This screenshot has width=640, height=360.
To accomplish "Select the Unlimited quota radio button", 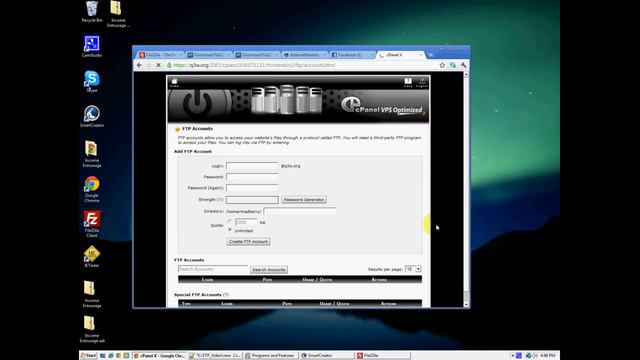I will (230, 230).
